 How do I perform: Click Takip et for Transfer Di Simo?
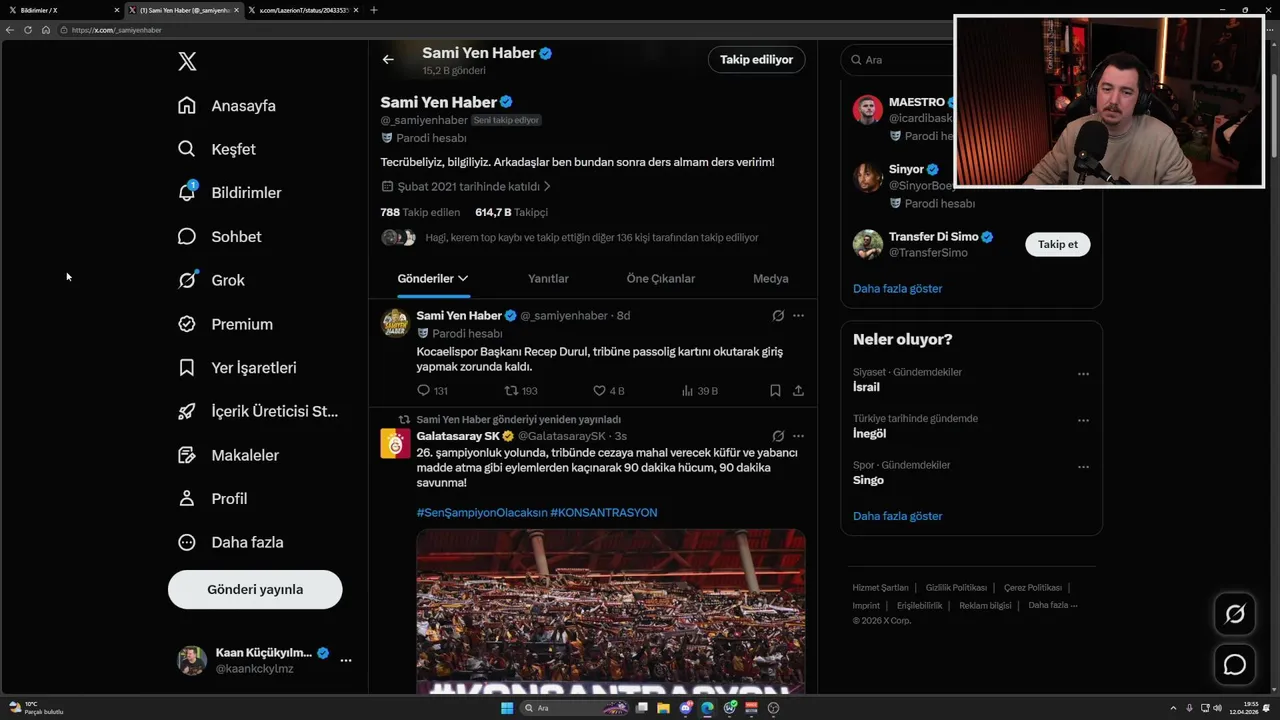click(1057, 244)
